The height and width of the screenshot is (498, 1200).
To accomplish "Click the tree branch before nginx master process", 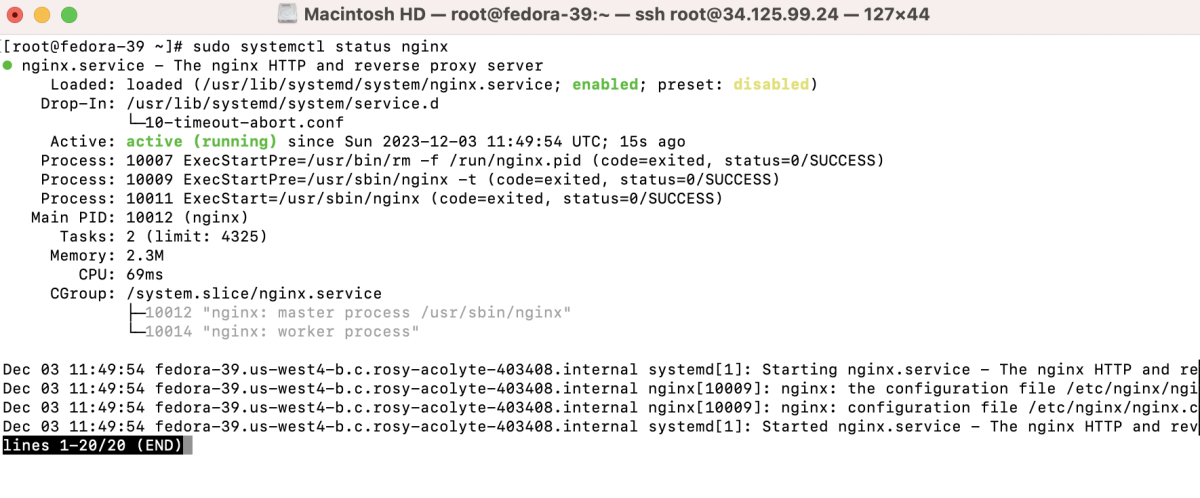I will [x=136, y=312].
